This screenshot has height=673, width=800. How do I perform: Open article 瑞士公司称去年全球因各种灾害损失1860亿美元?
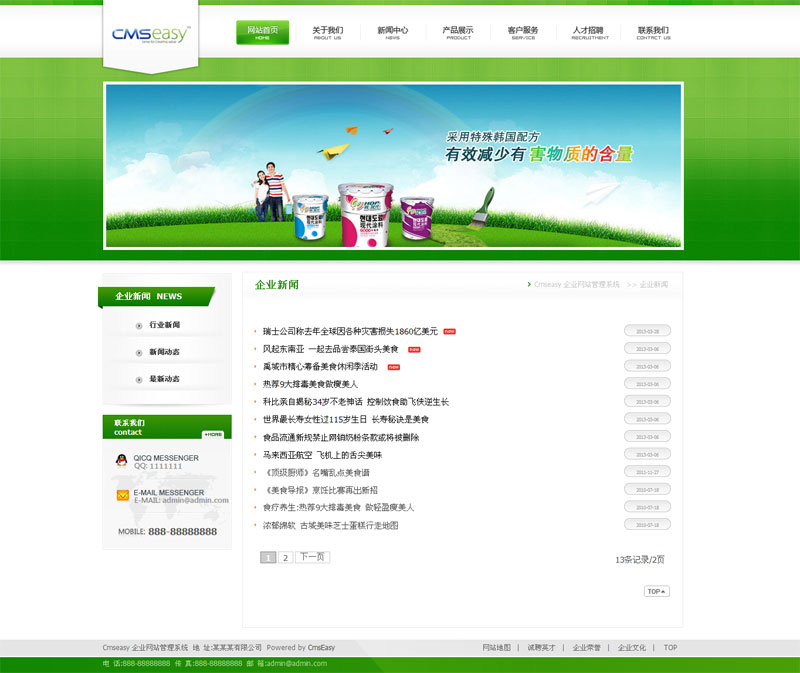click(x=350, y=331)
